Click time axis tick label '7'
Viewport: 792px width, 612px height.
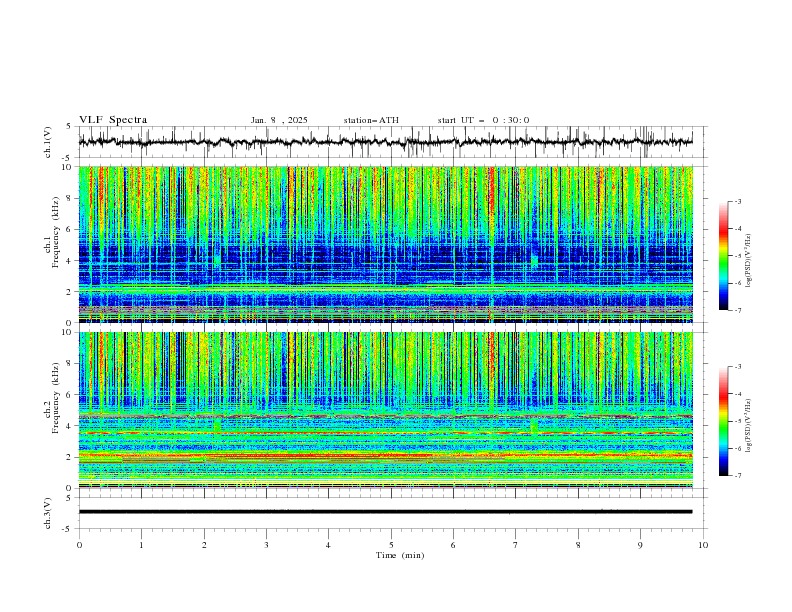[x=516, y=545]
